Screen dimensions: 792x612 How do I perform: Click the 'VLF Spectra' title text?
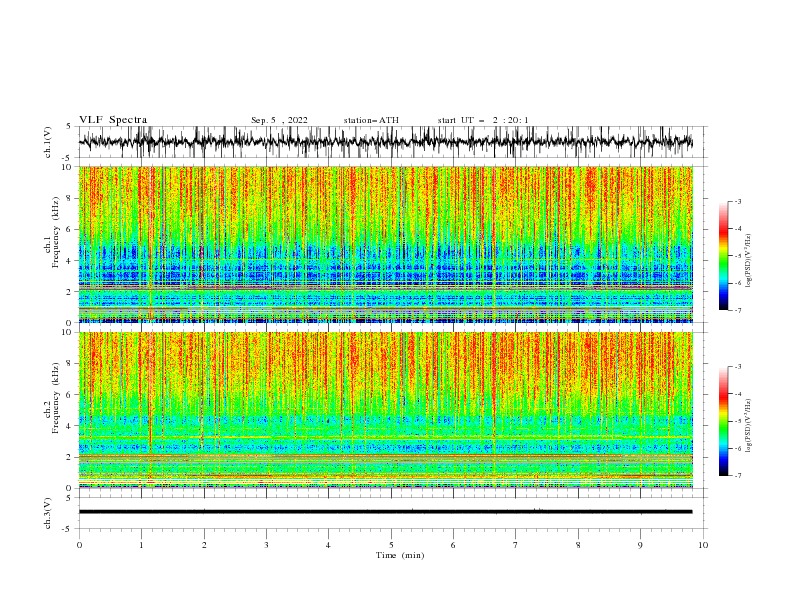click(113, 120)
